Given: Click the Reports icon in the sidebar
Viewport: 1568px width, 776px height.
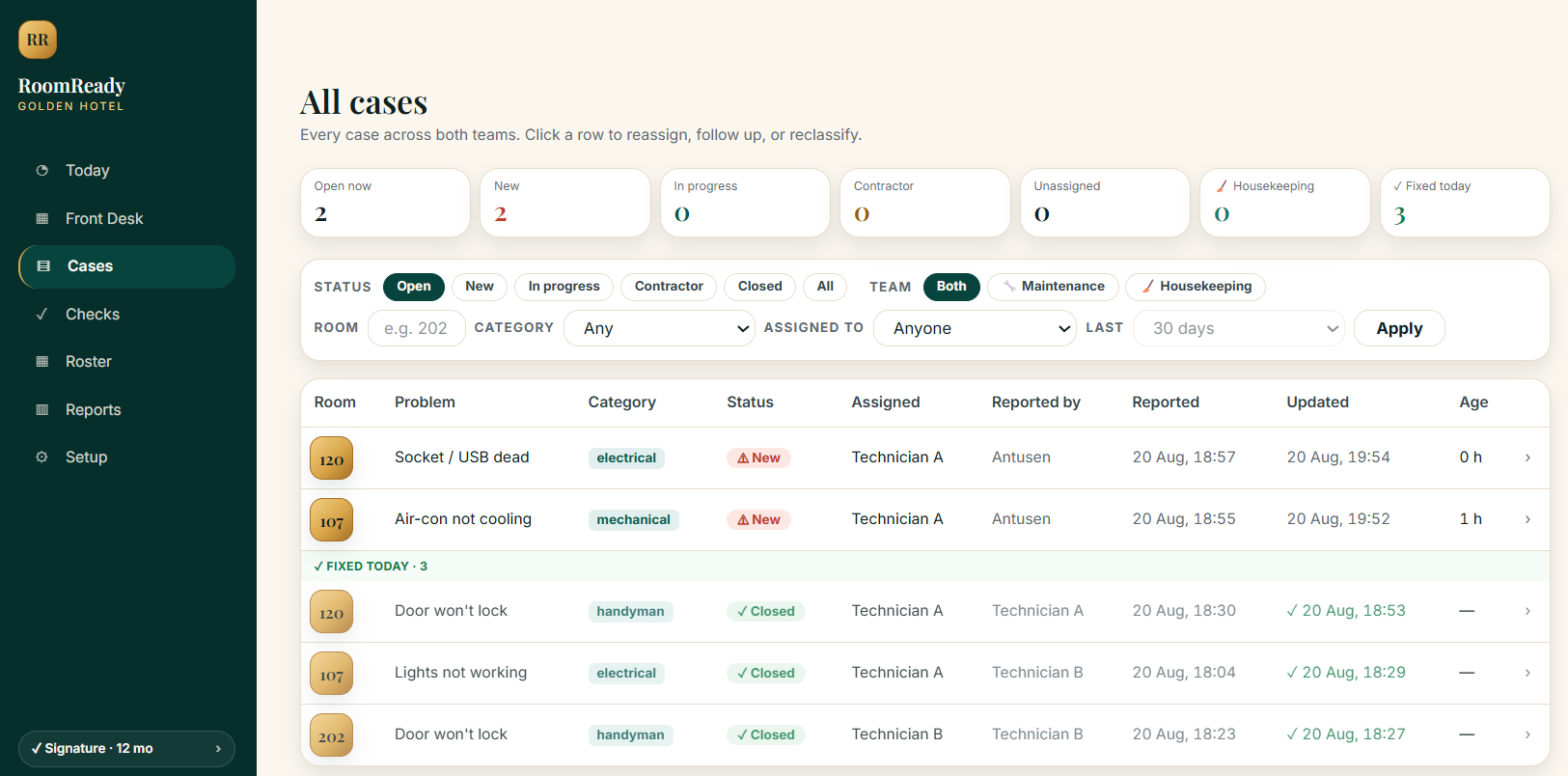Looking at the screenshot, I should pyautogui.click(x=41, y=409).
